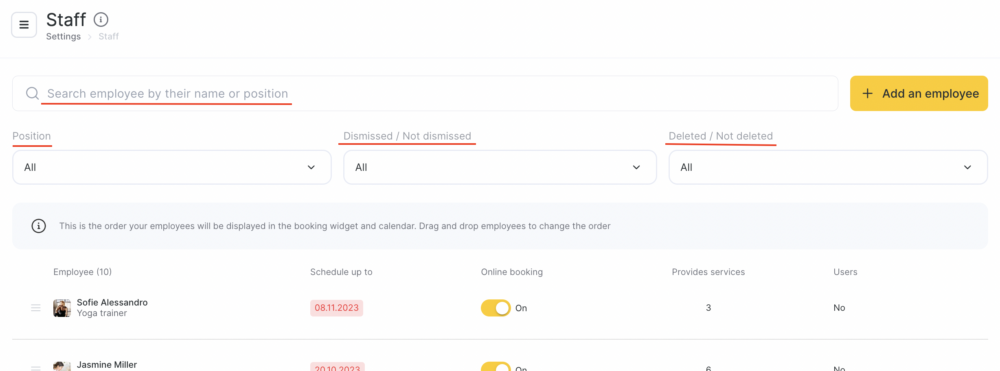Screen dimensions: 1000x371
Task: Click the info icon in the order notice banner
Action: pos(39,226)
